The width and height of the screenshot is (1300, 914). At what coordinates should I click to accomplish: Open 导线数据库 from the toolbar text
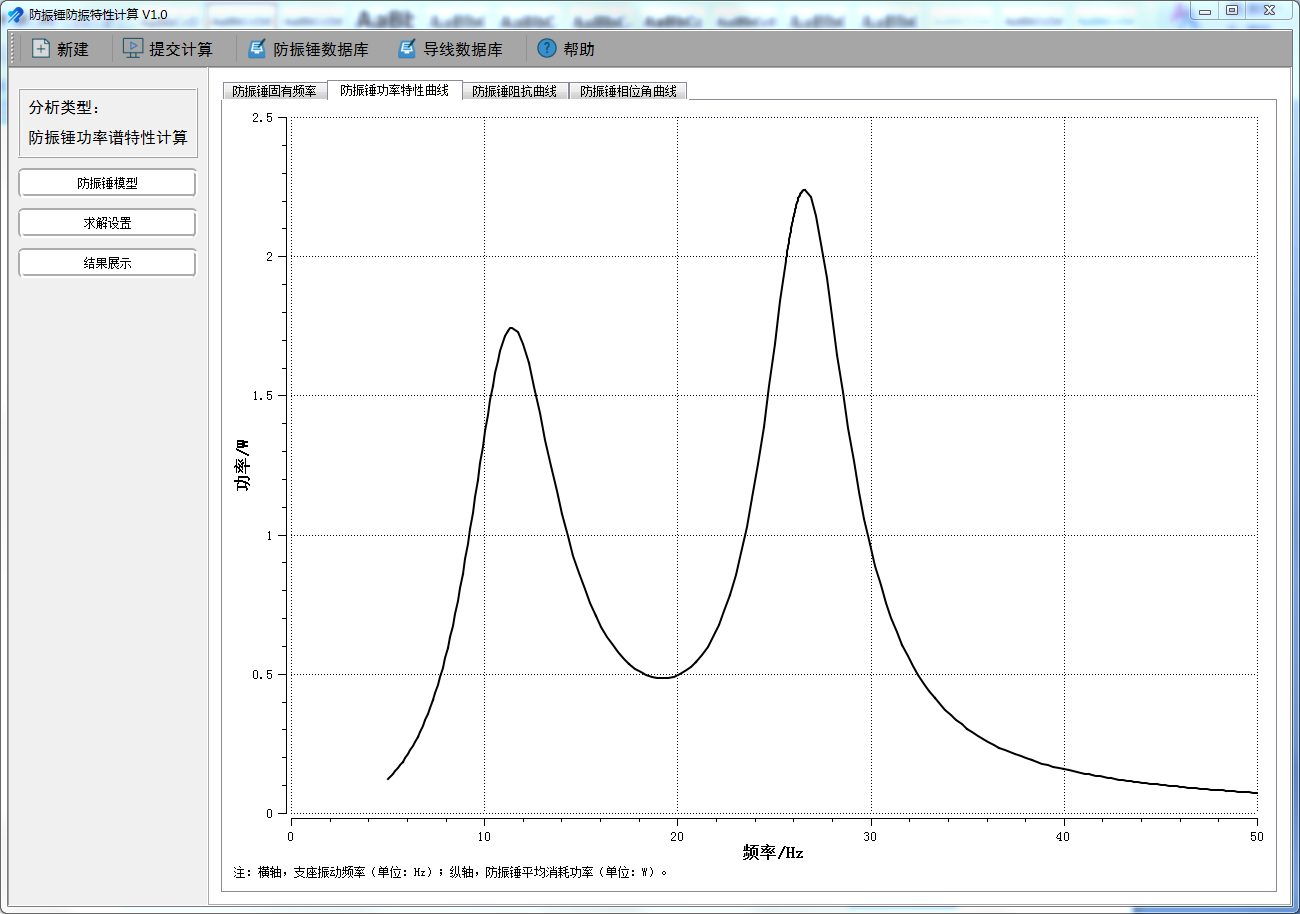tap(463, 49)
